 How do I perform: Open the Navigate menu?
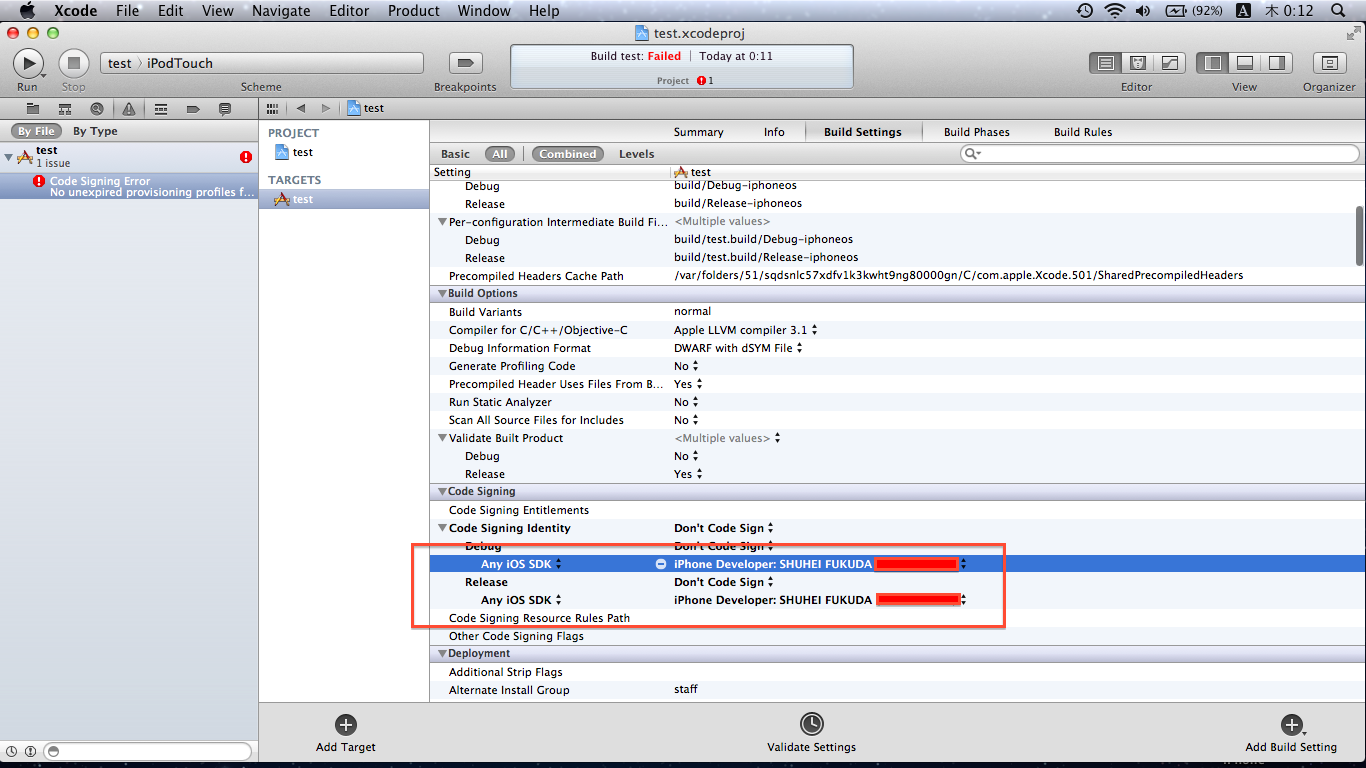(281, 11)
